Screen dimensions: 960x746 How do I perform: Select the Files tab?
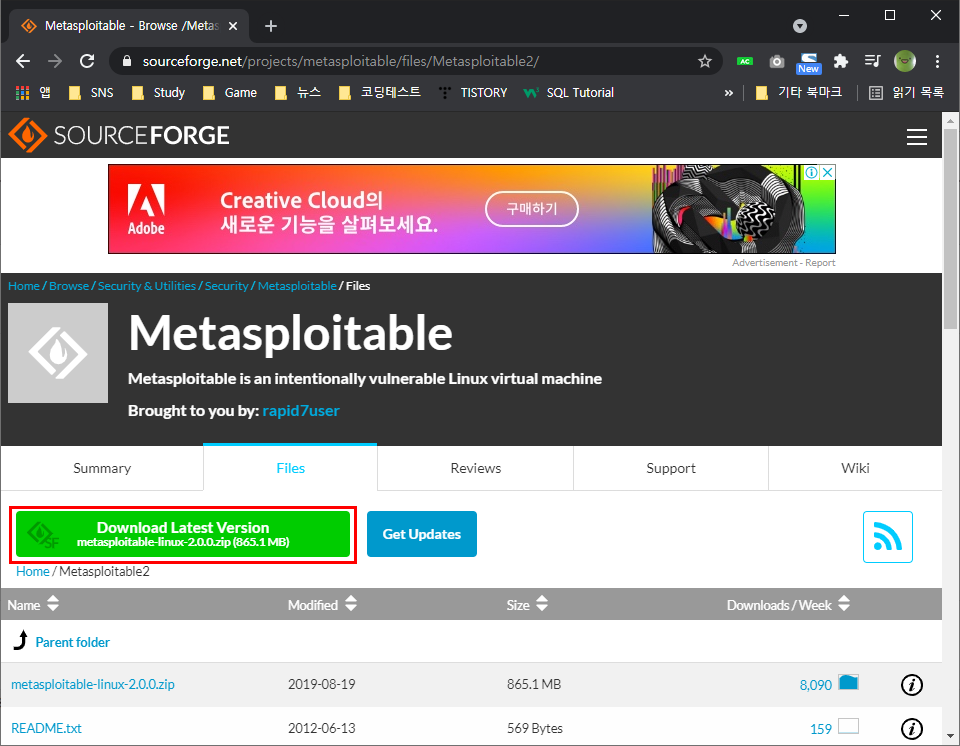tap(290, 468)
